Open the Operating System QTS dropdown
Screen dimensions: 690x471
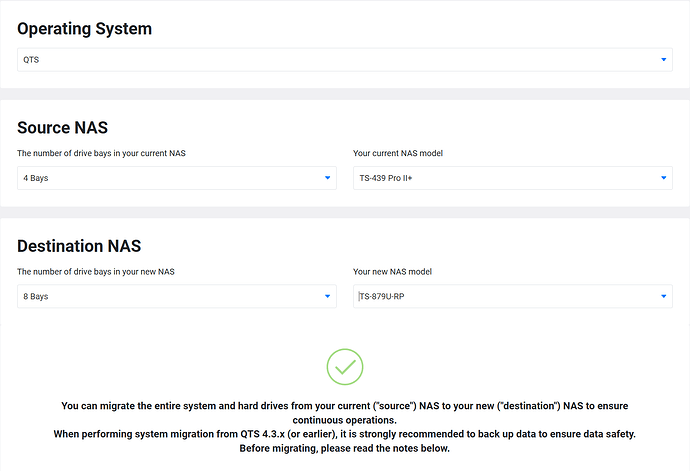345,59
